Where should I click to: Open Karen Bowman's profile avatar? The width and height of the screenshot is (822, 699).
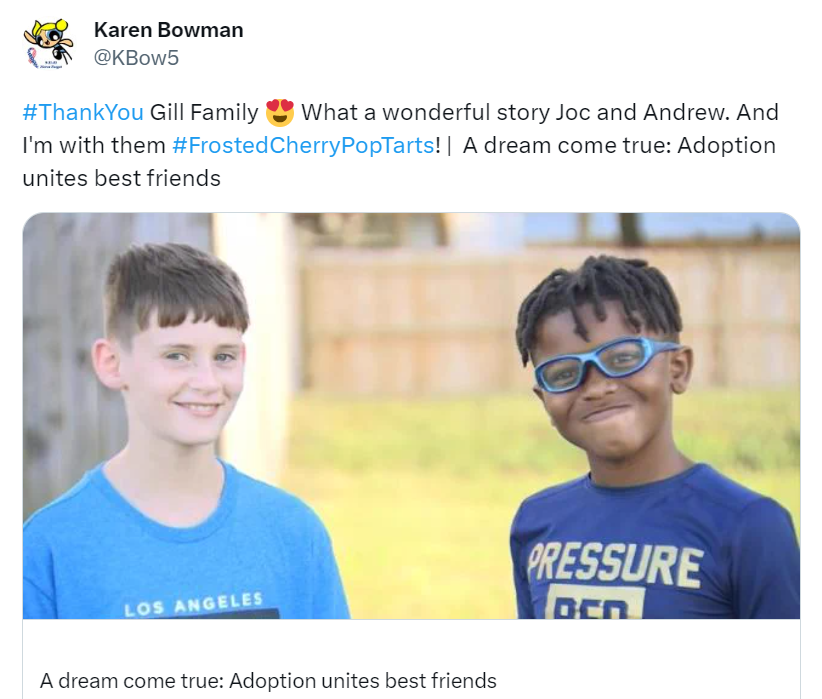[49, 44]
